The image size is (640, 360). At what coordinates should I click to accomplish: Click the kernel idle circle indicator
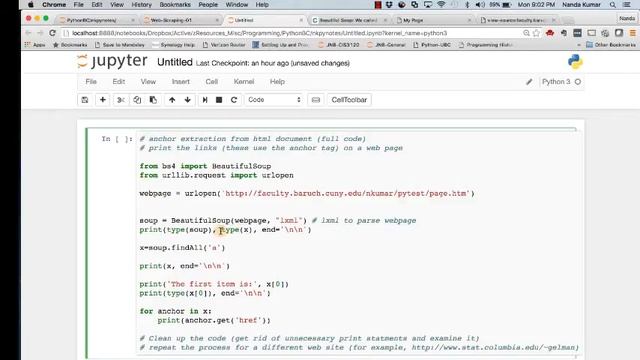coord(578,82)
